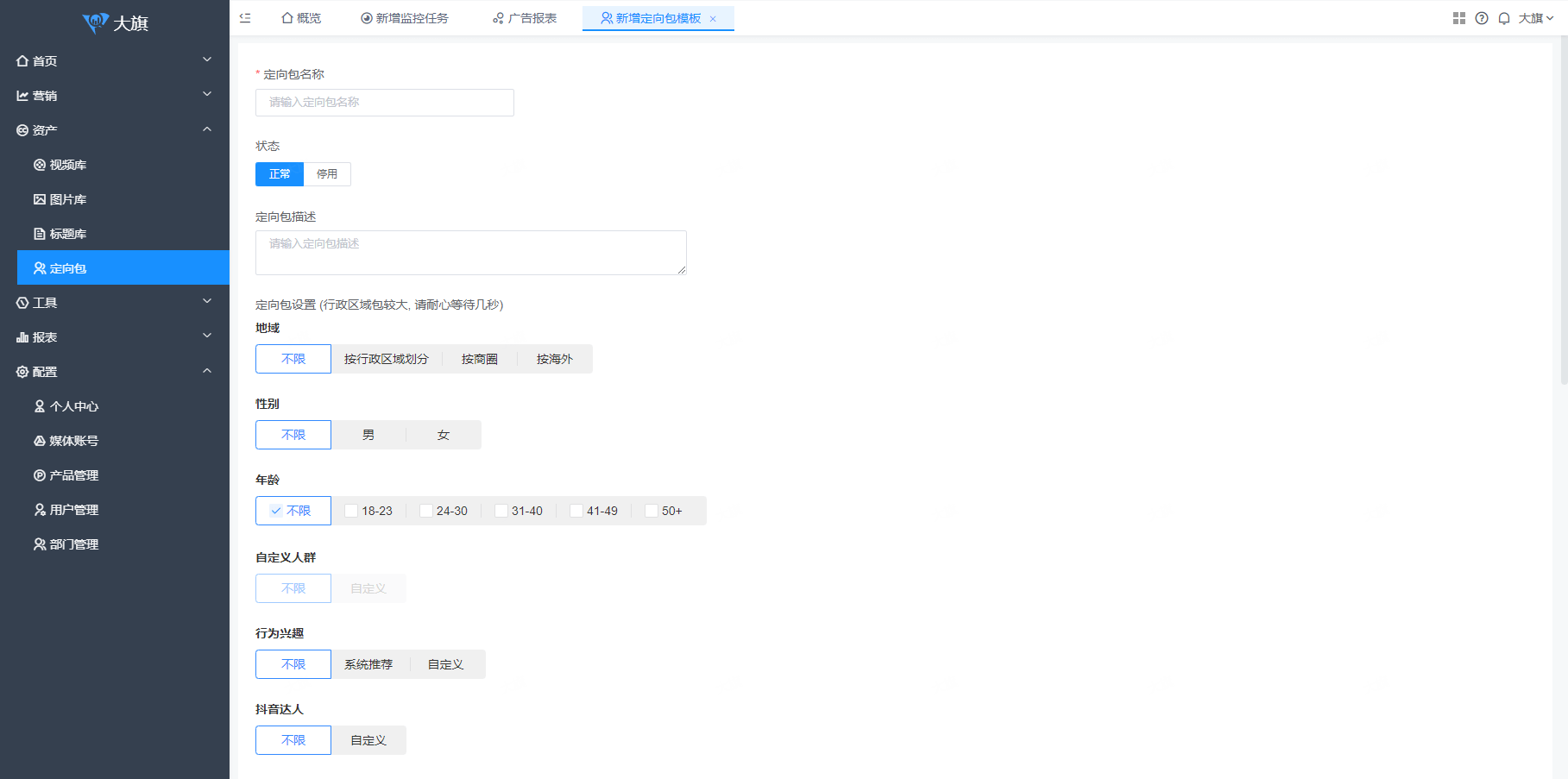Screen dimensions: 1568x779
Task: Tick the 31-40 age checkbox
Action: tap(501, 511)
